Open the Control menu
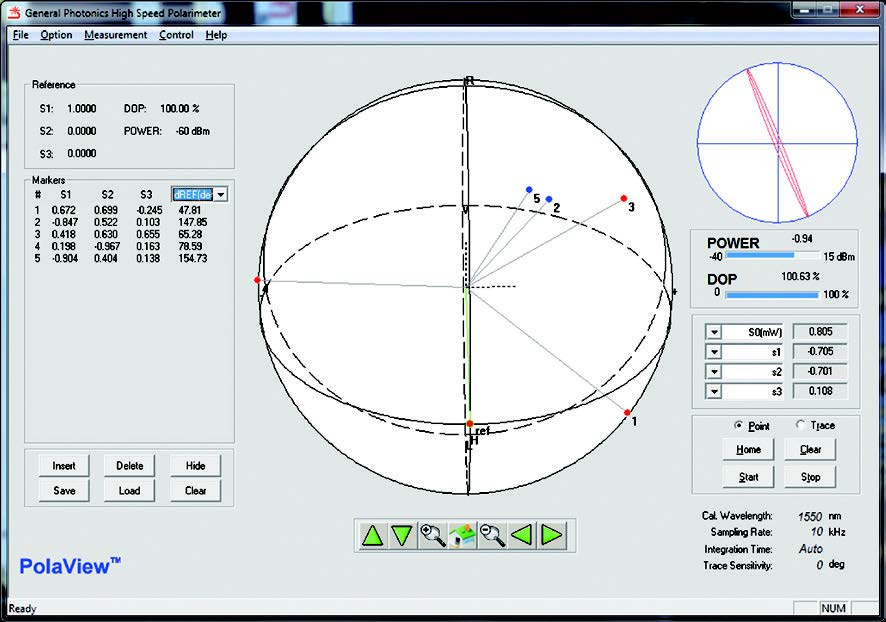 click(x=176, y=35)
